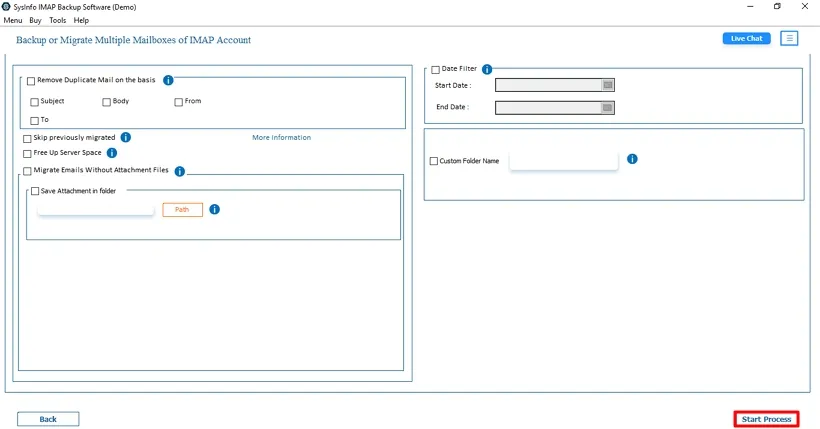The height and width of the screenshot is (429, 820).
Task: Check Skip previously migrated option
Action: coord(27,138)
